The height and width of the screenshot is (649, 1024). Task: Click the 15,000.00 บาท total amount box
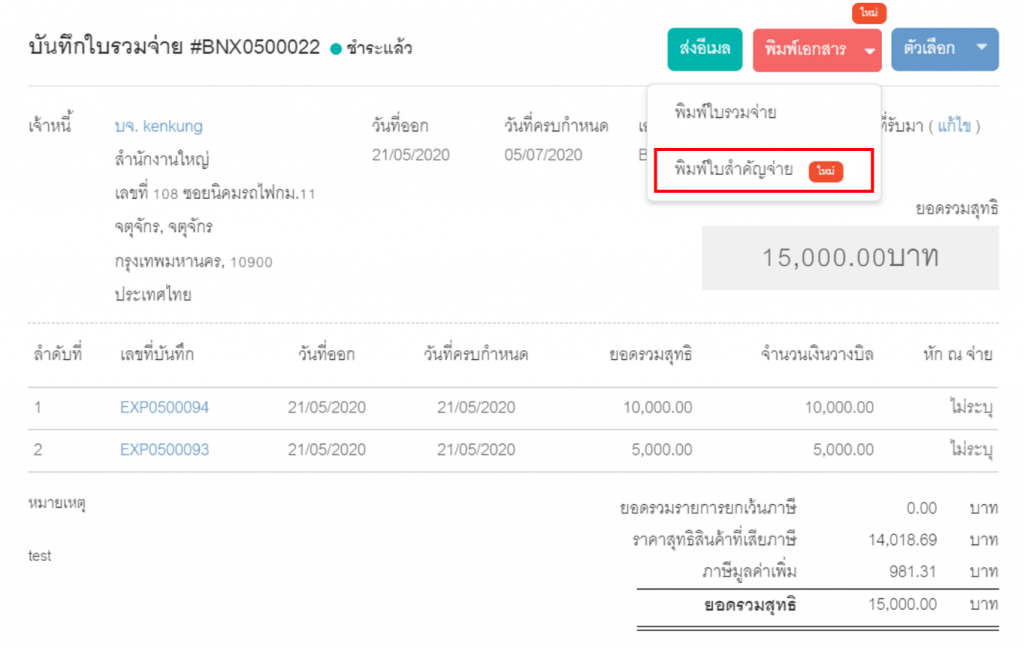tap(850, 256)
